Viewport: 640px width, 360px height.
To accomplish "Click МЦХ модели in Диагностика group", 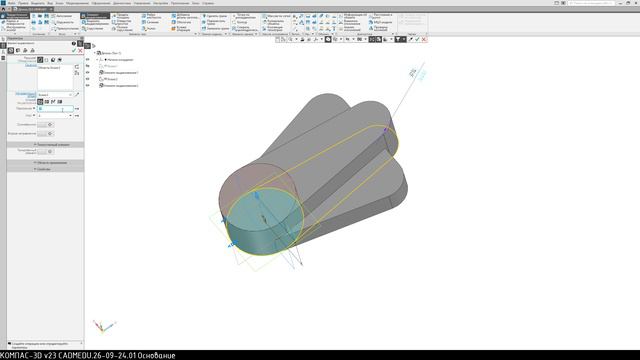I will [x=380, y=22].
